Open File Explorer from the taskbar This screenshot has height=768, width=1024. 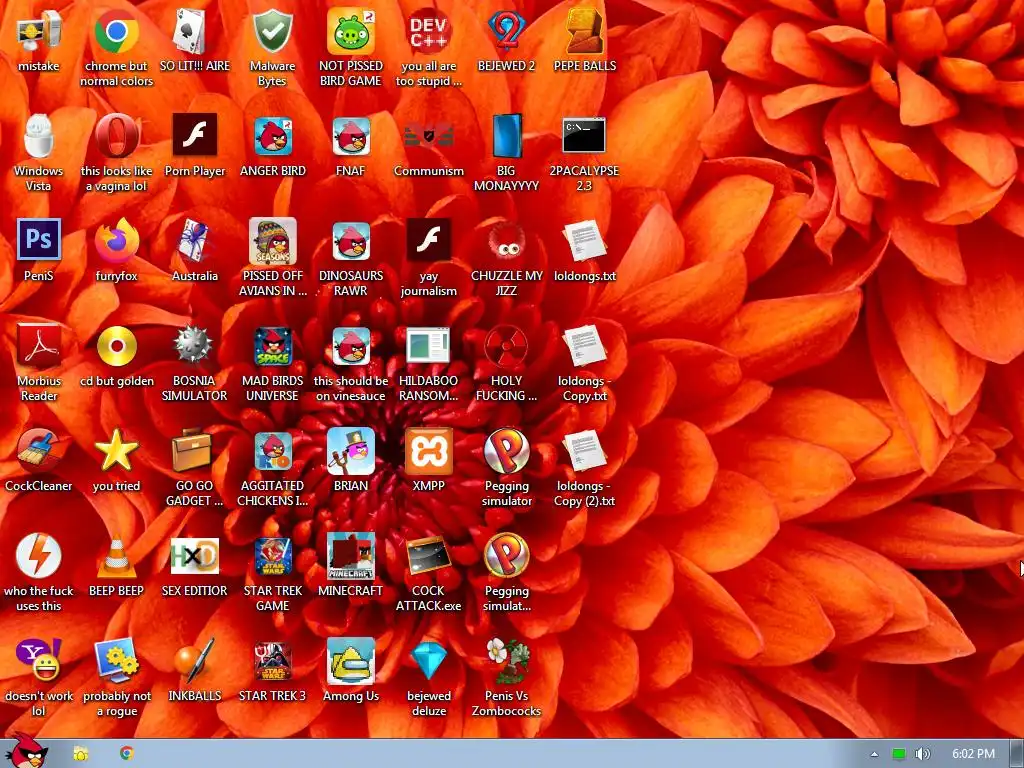click(80, 754)
